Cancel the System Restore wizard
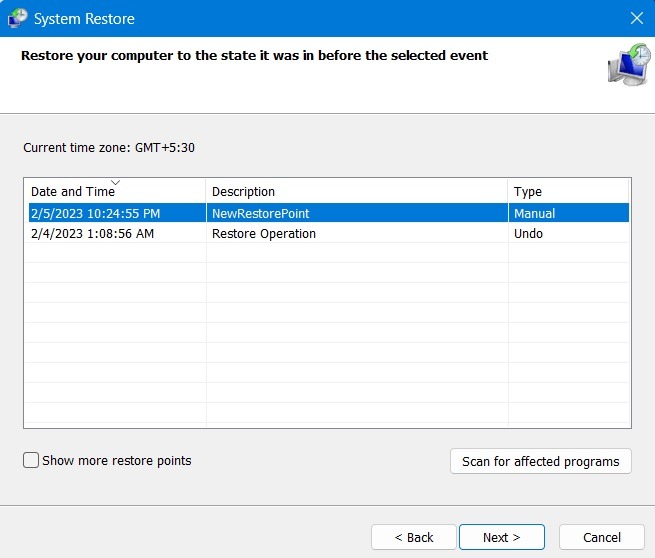Image resolution: width=655 pixels, height=558 pixels. (x=602, y=537)
